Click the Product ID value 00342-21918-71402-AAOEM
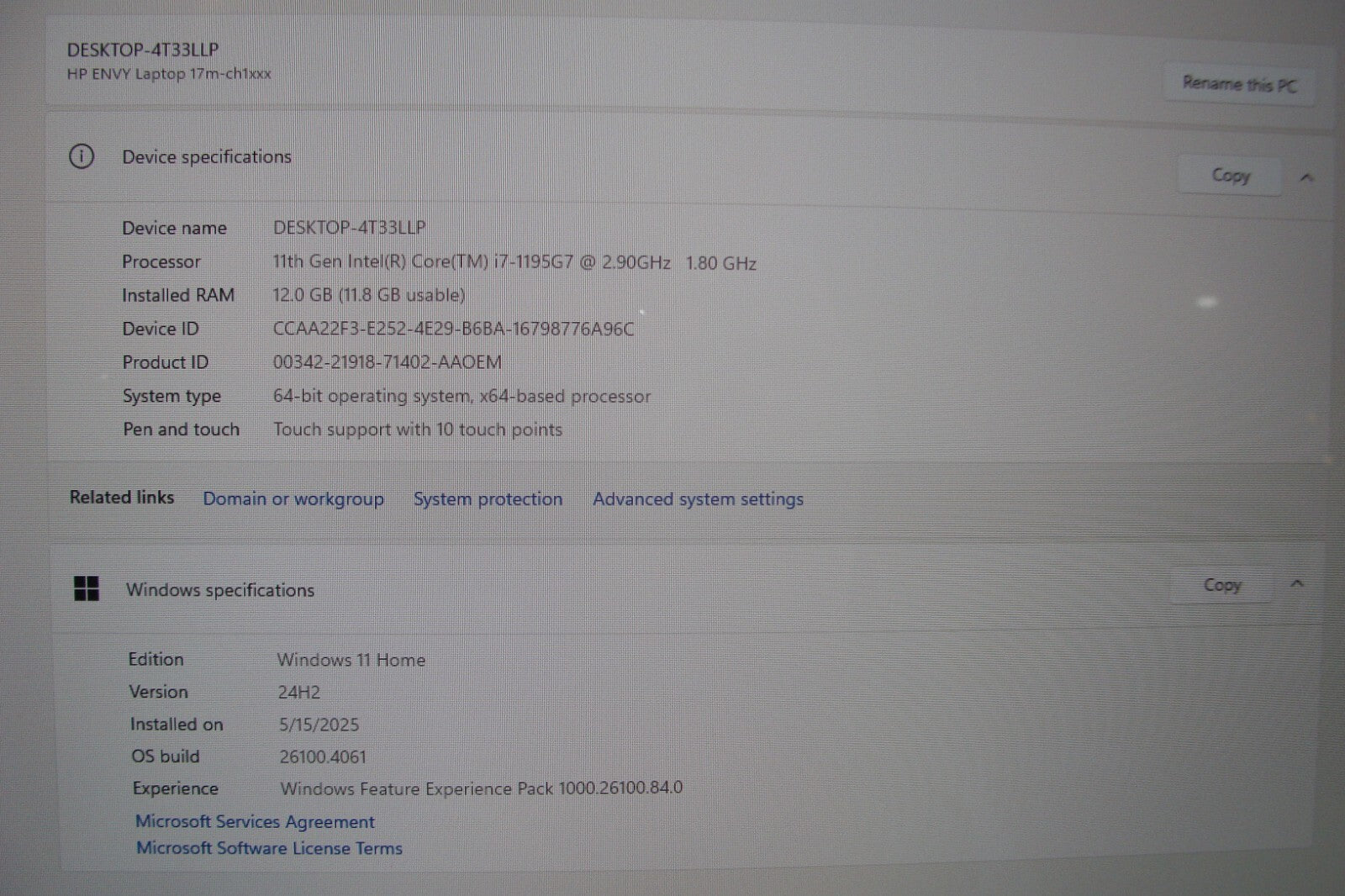 387,362
